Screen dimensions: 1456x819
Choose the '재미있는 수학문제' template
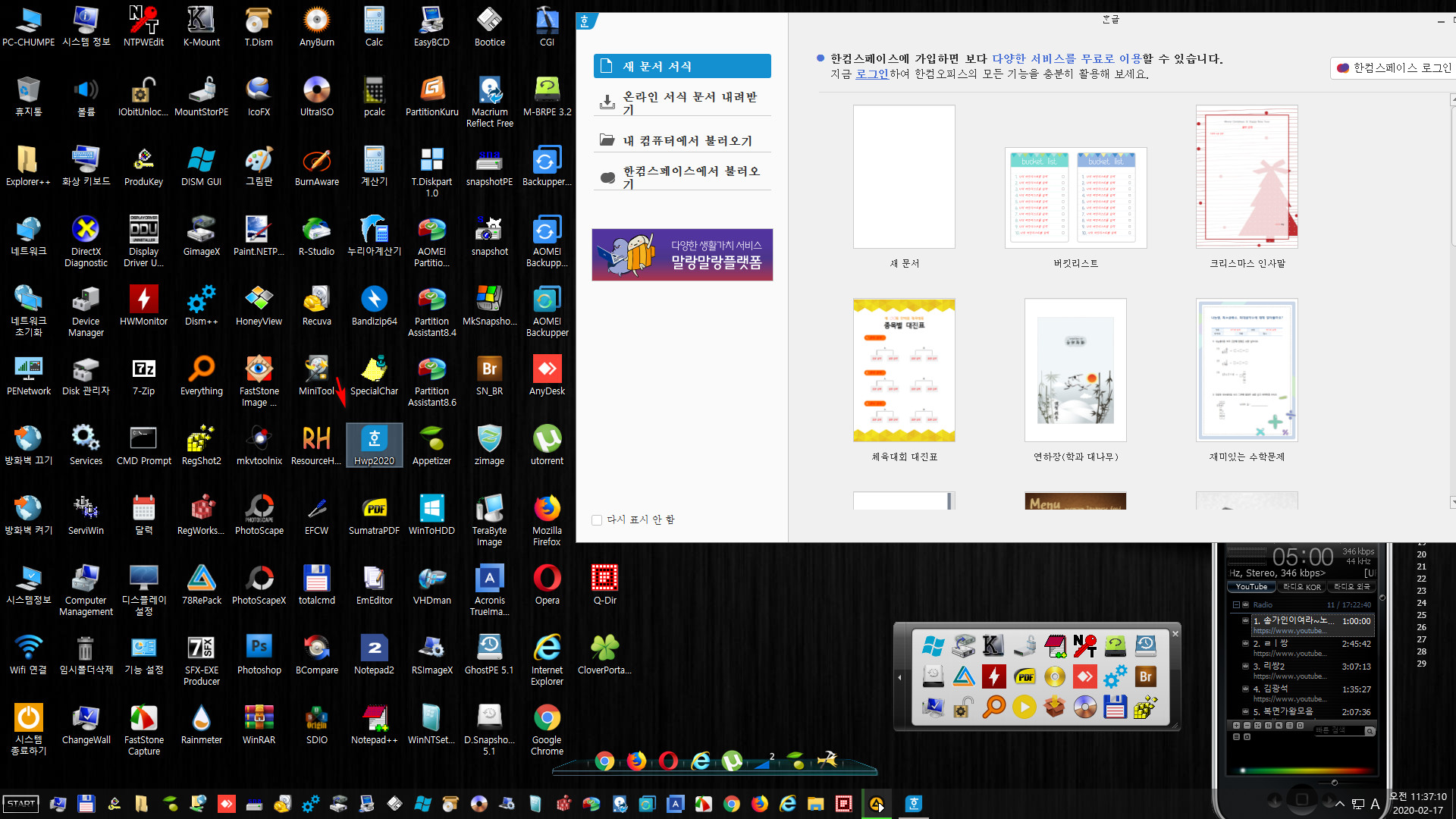tap(1247, 370)
